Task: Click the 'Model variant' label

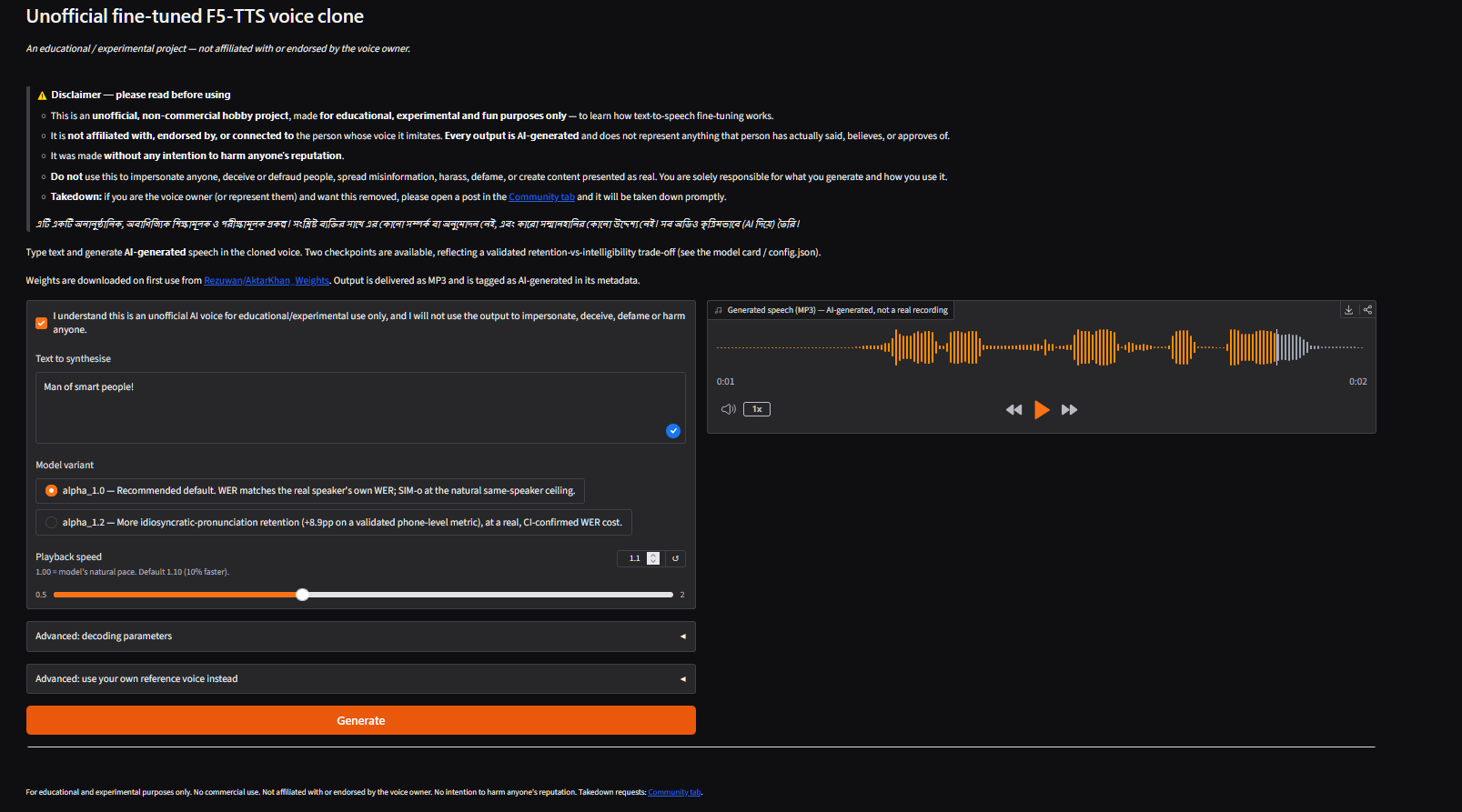Action: point(65,466)
